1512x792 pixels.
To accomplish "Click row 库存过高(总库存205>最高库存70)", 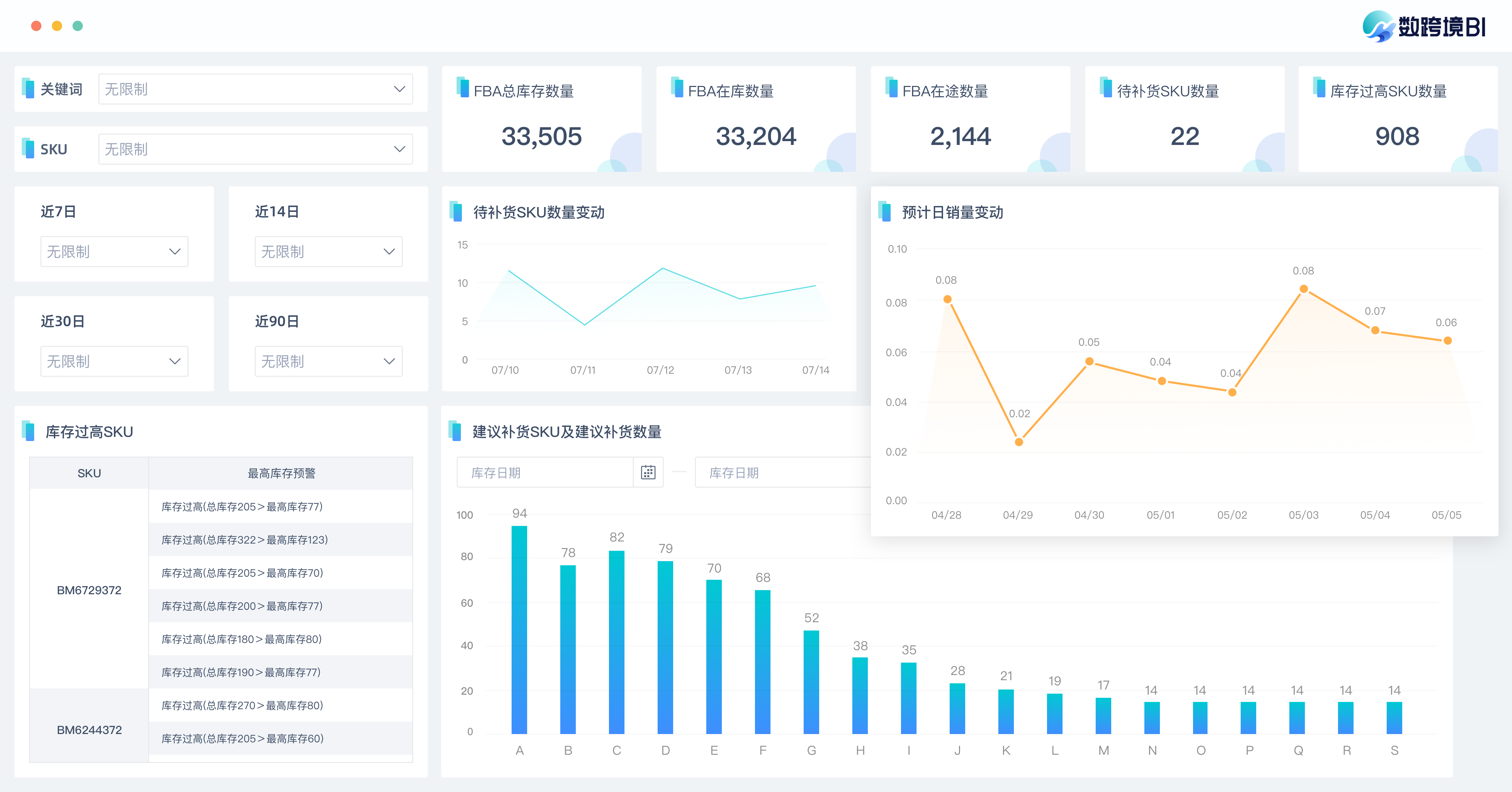I will 281,573.
